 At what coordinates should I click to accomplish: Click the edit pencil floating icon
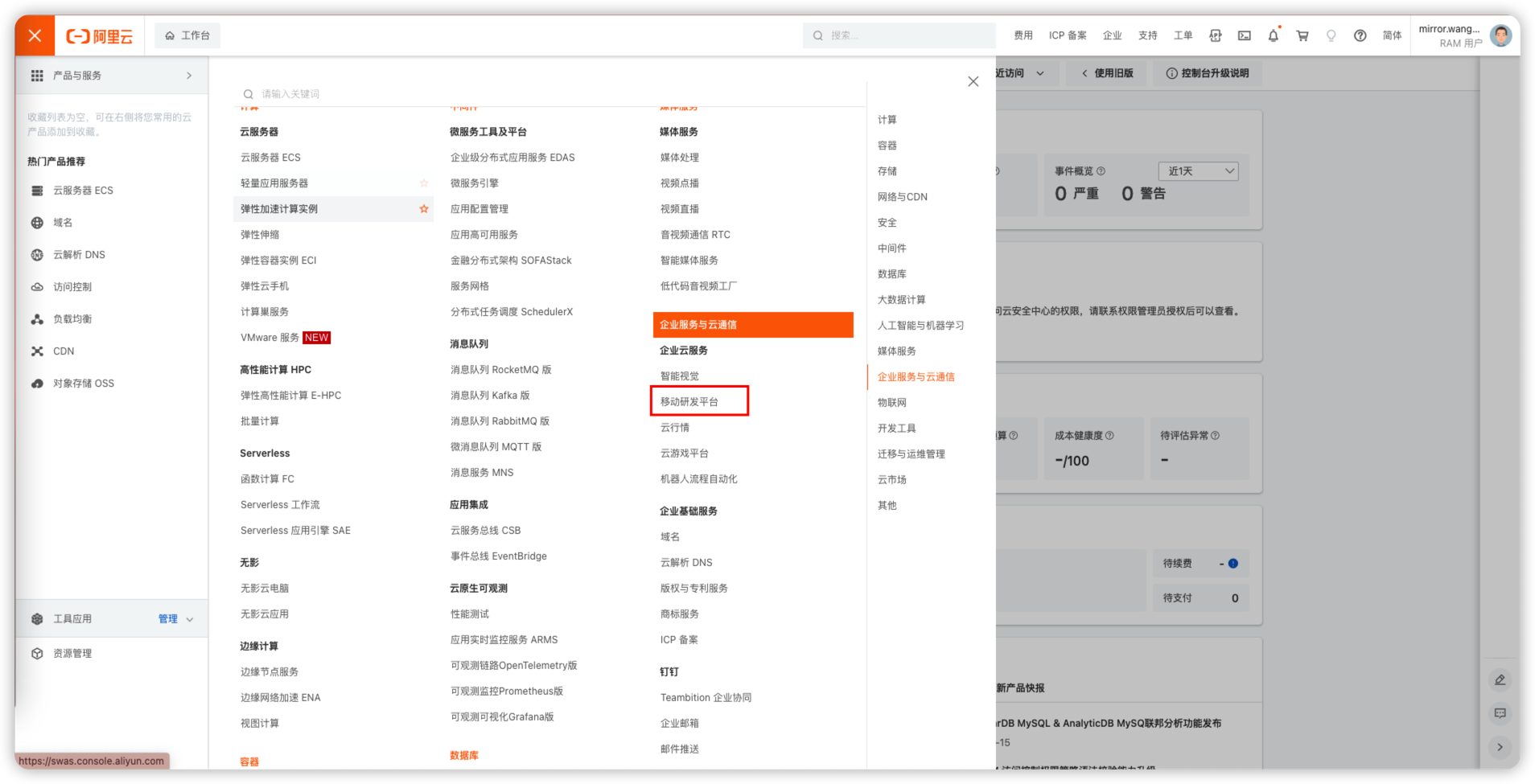pyautogui.click(x=1500, y=680)
